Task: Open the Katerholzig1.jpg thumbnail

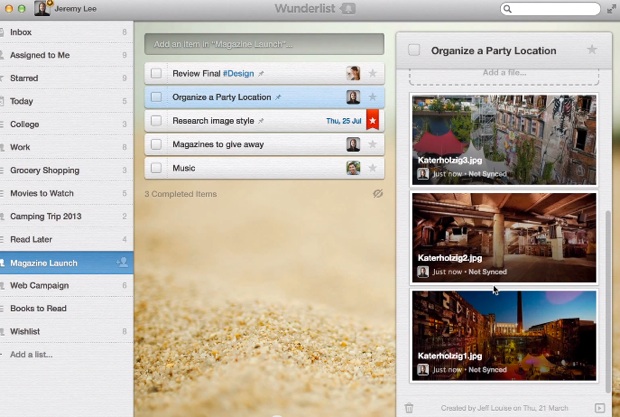Action: click(x=504, y=336)
